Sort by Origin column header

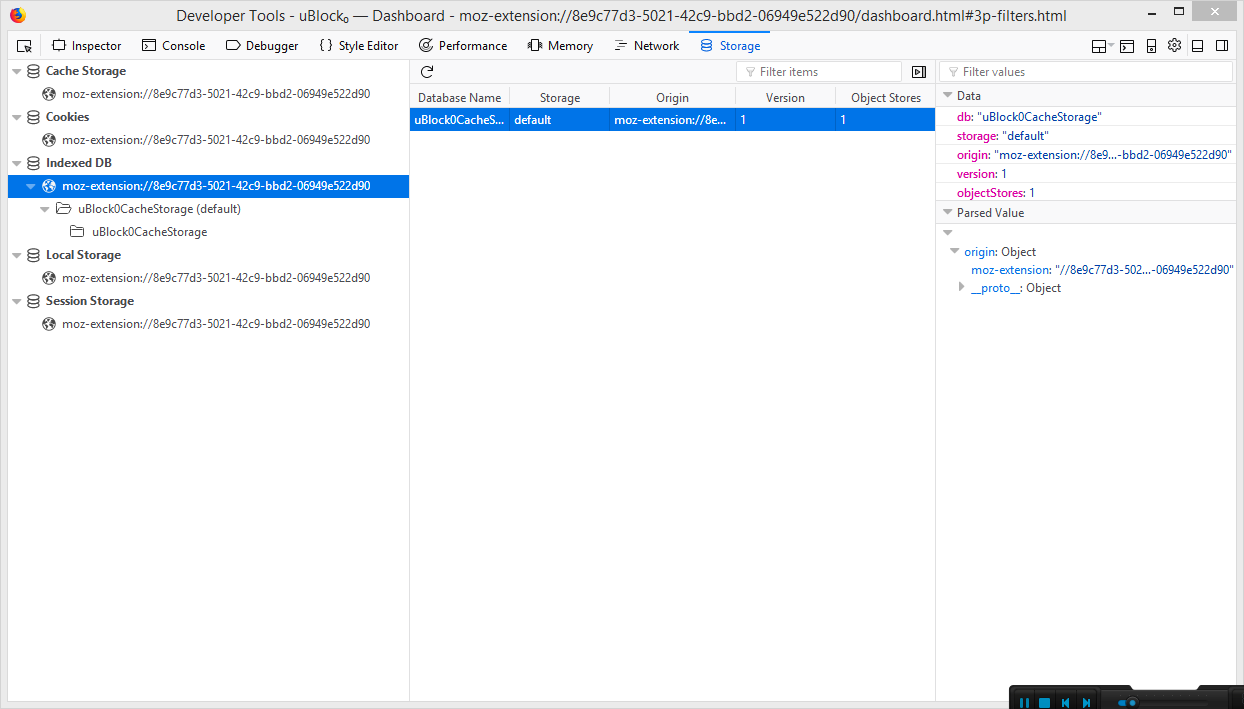click(x=673, y=97)
